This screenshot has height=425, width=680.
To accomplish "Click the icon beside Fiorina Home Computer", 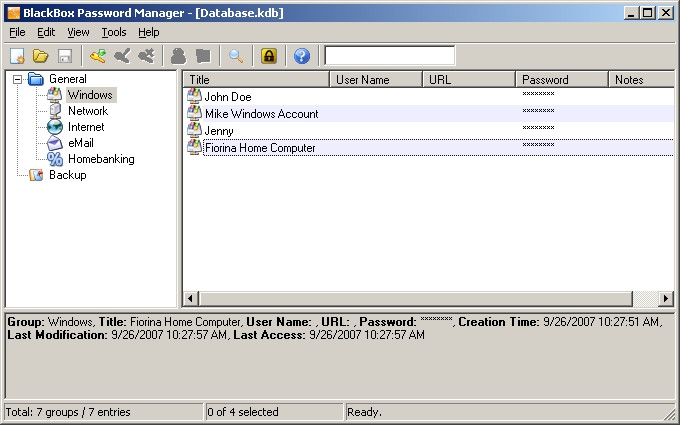I will click(x=194, y=147).
